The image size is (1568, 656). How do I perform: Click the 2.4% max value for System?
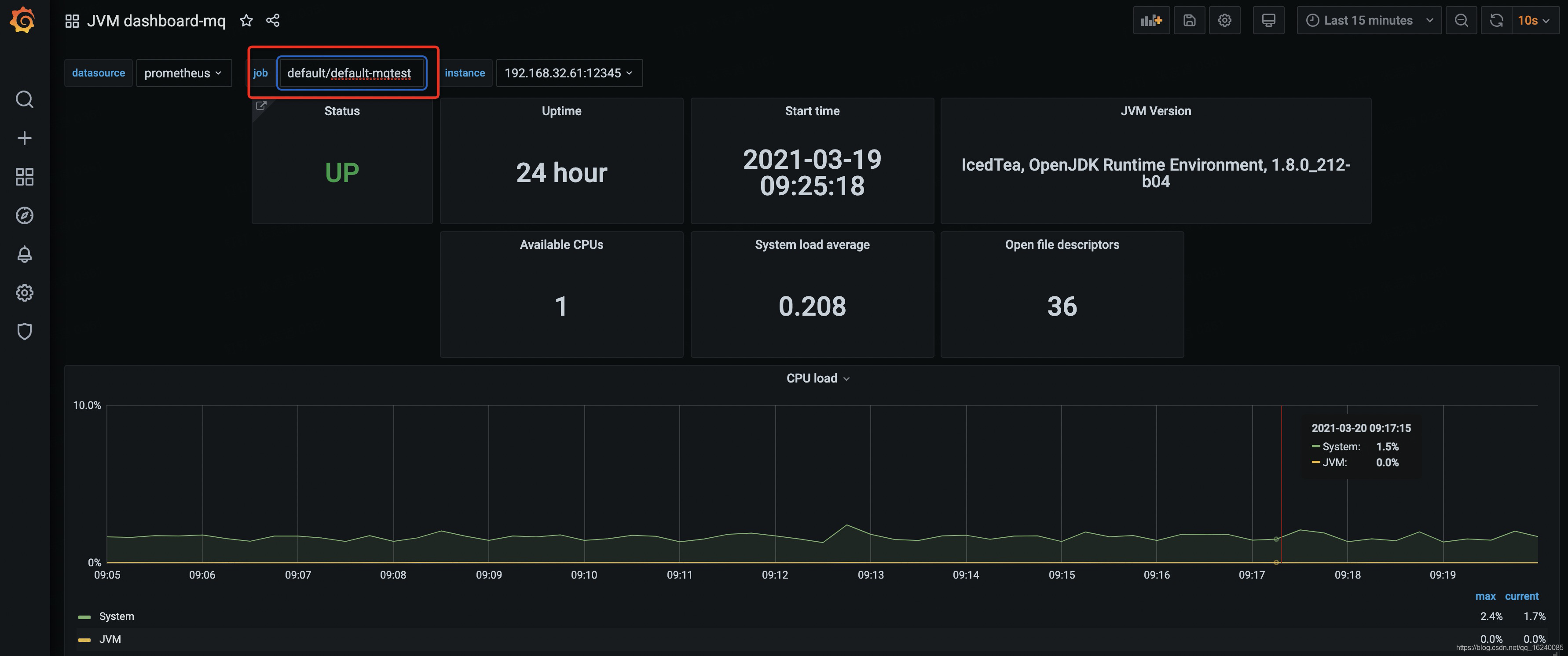tap(1491, 616)
